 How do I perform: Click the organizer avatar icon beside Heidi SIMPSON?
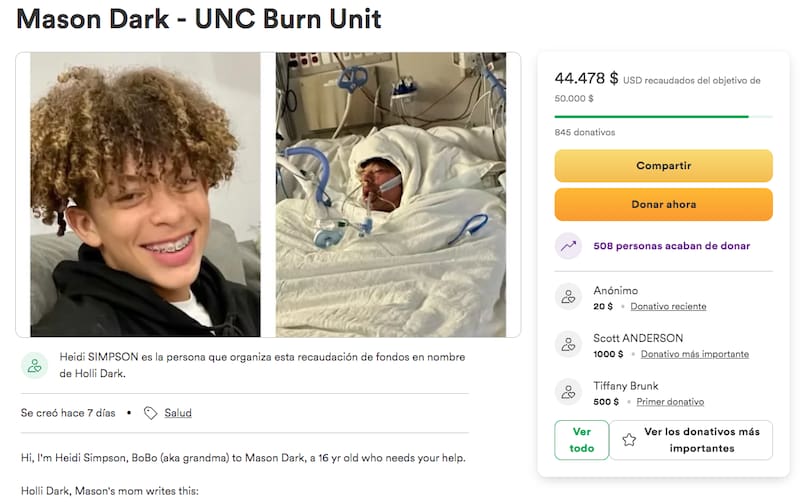[x=35, y=365]
